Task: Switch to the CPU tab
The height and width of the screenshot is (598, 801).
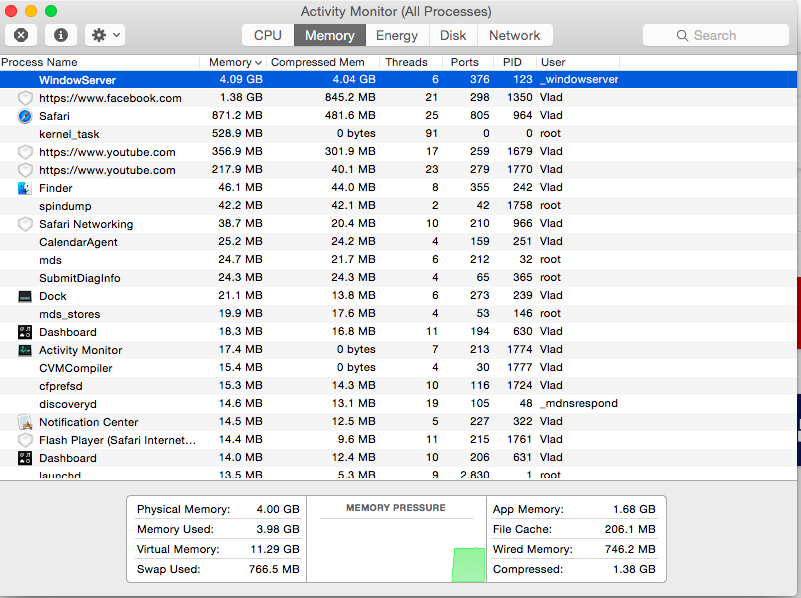Action: [x=268, y=35]
